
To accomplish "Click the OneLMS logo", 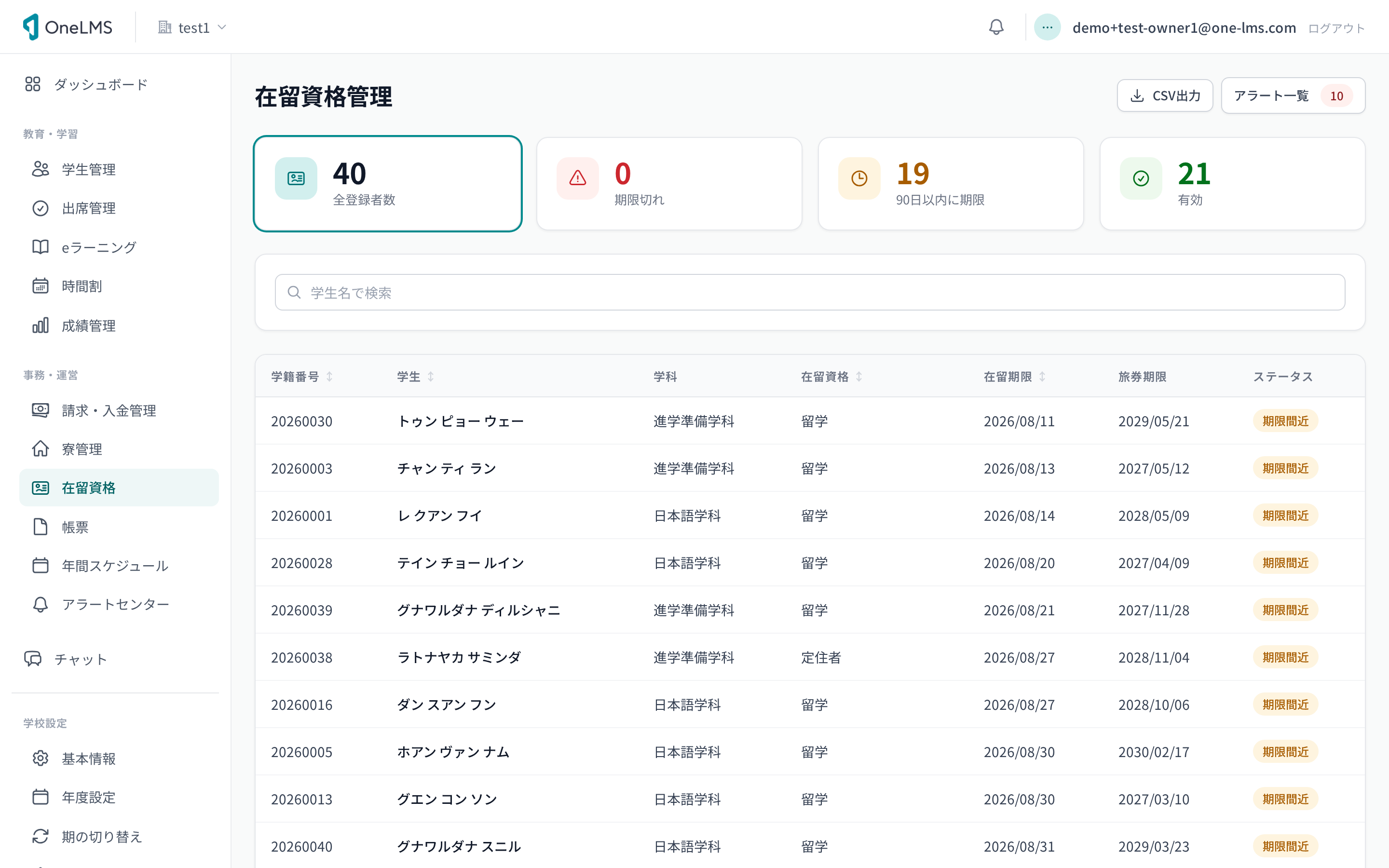I will click(68, 27).
